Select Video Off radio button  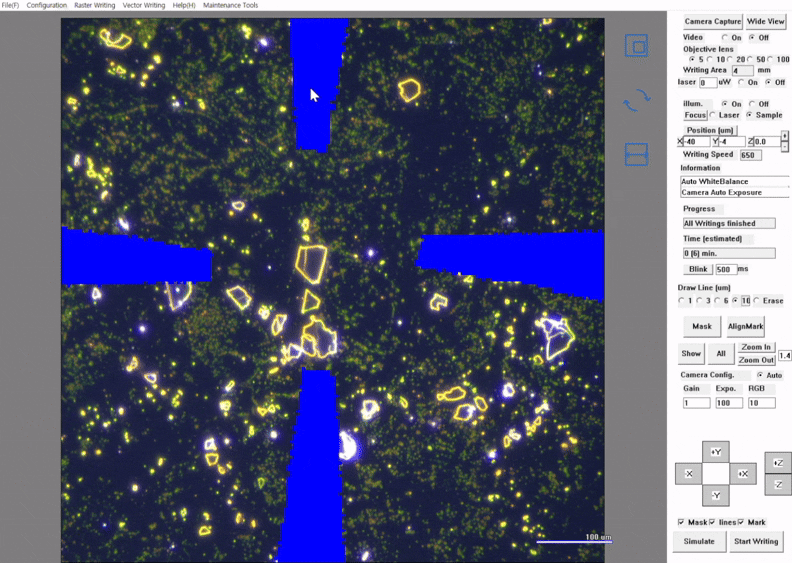pyautogui.click(x=752, y=38)
